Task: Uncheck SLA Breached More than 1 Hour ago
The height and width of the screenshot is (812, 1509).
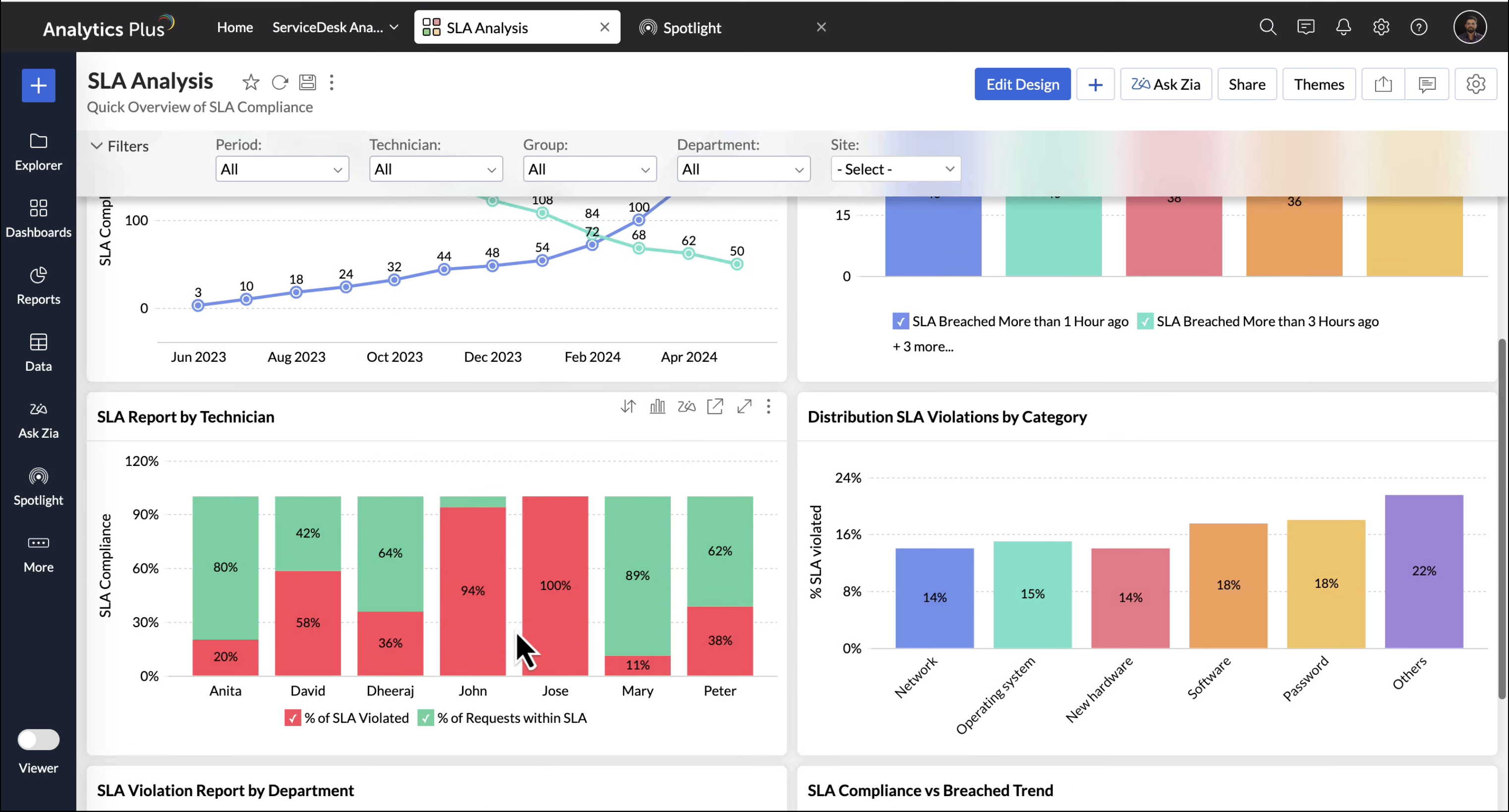Action: point(900,321)
